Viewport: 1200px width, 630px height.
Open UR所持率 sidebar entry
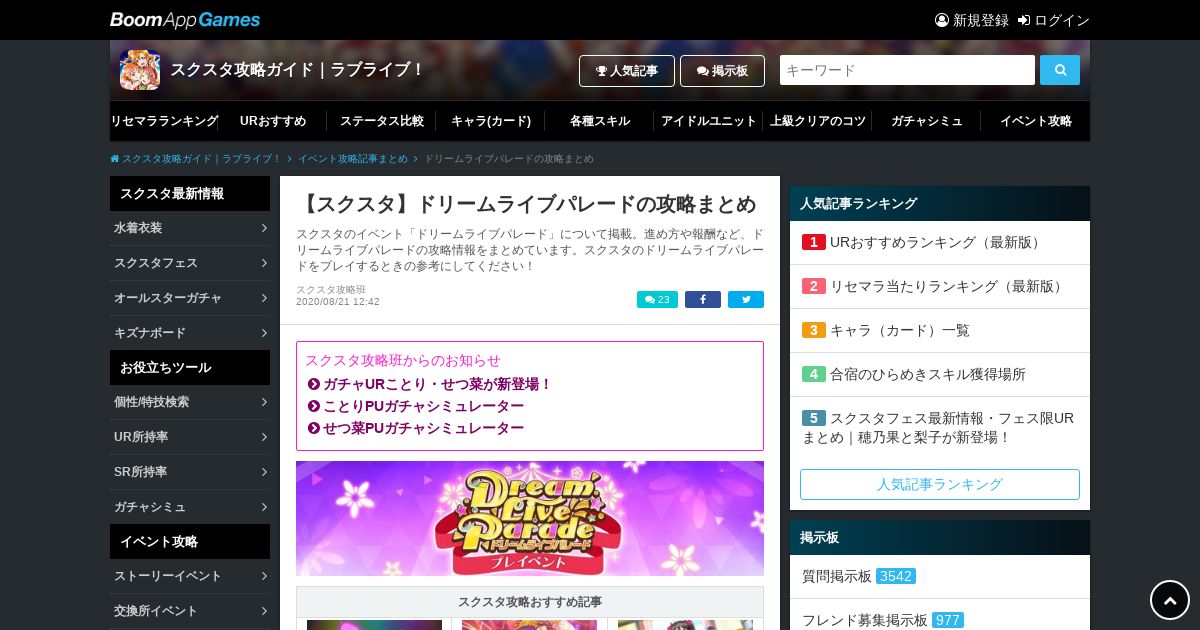(x=190, y=437)
